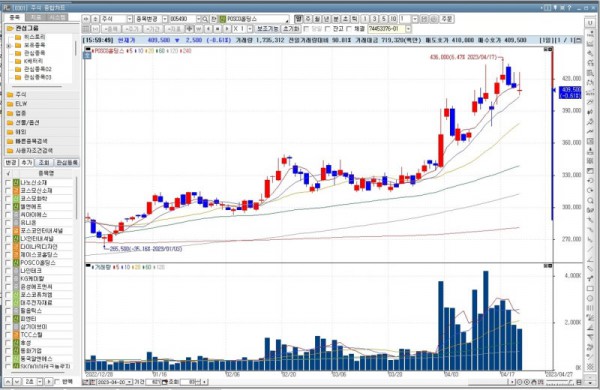The width and height of the screenshot is (600, 390).
Task: Click the 관심등록 button
Action: (x=67, y=163)
